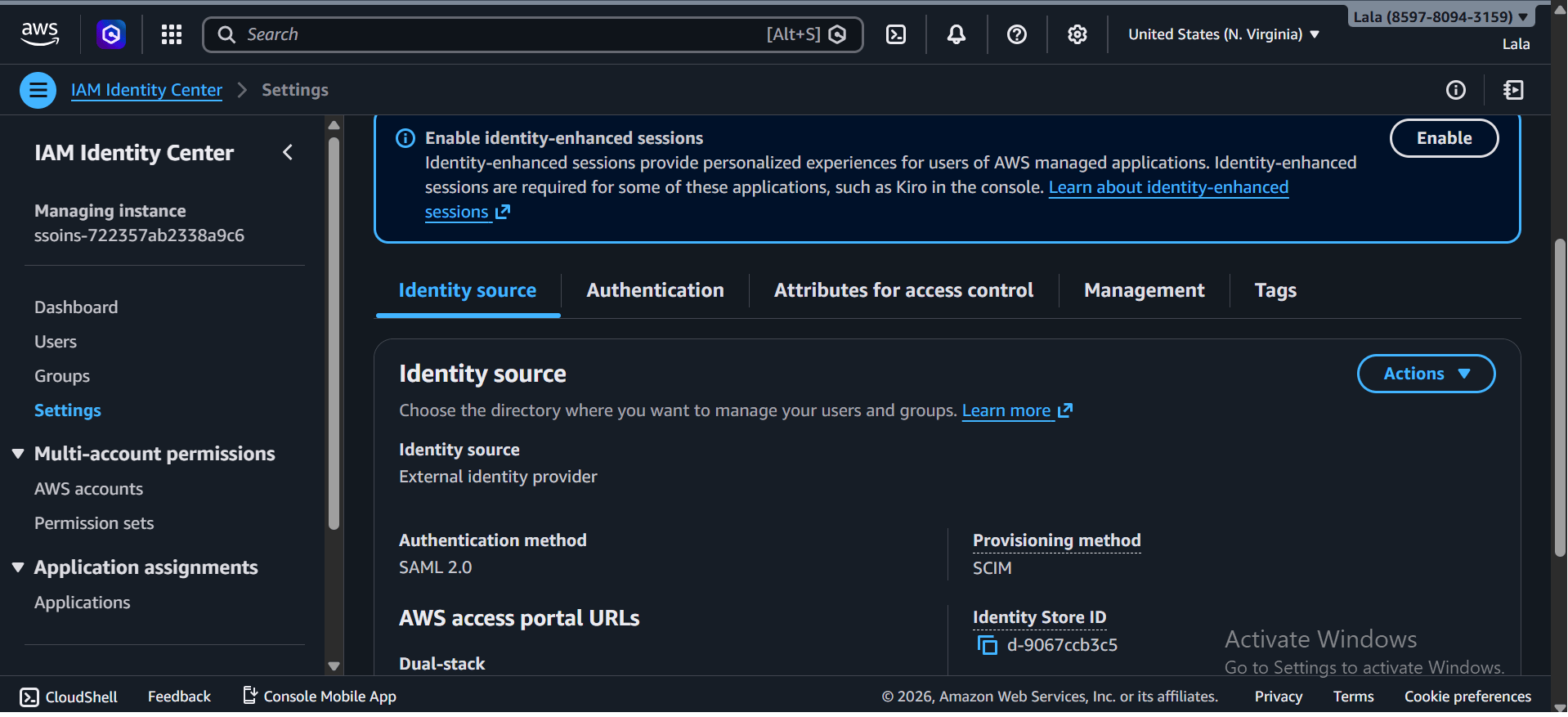Image resolution: width=1568 pixels, height=717 pixels.
Task: Open the Privacy link in the footer
Action: pyautogui.click(x=1279, y=697)
